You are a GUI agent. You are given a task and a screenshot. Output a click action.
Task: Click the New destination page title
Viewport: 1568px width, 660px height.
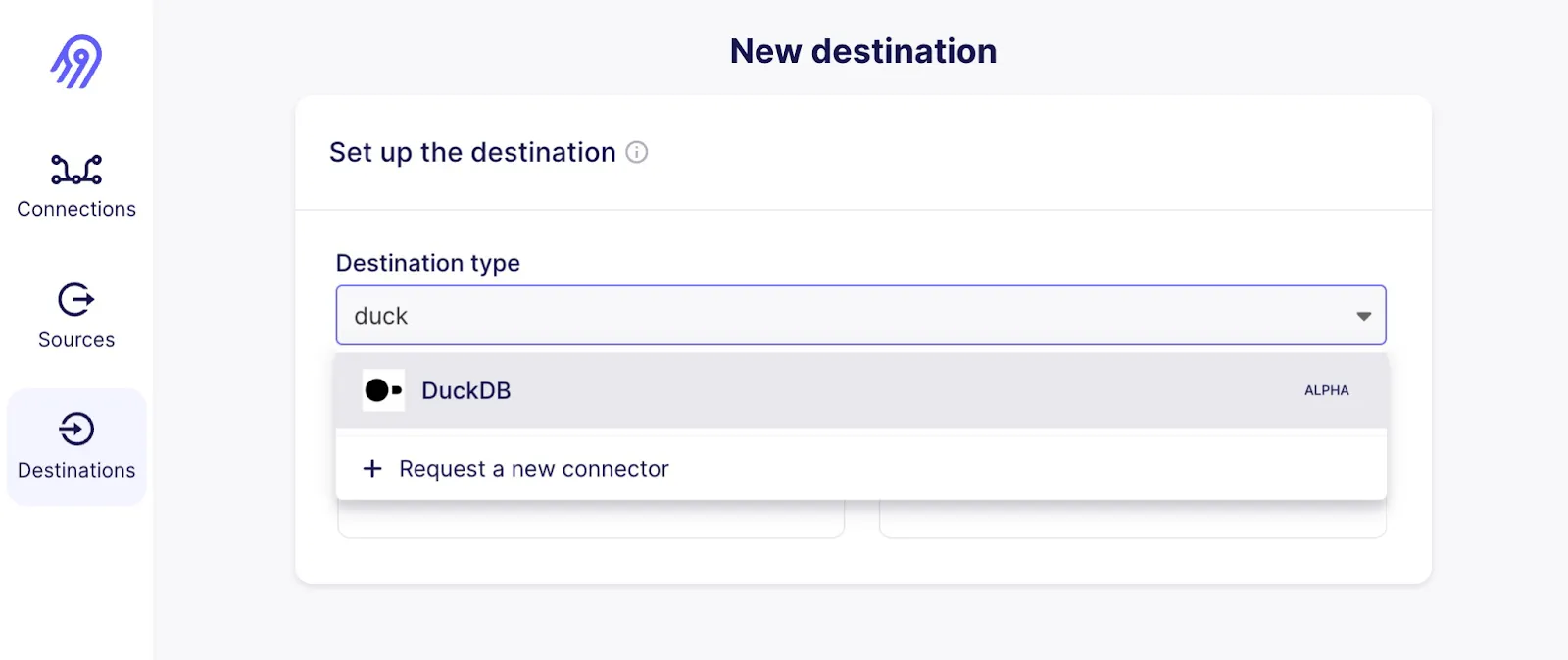(x=863, y=51)
